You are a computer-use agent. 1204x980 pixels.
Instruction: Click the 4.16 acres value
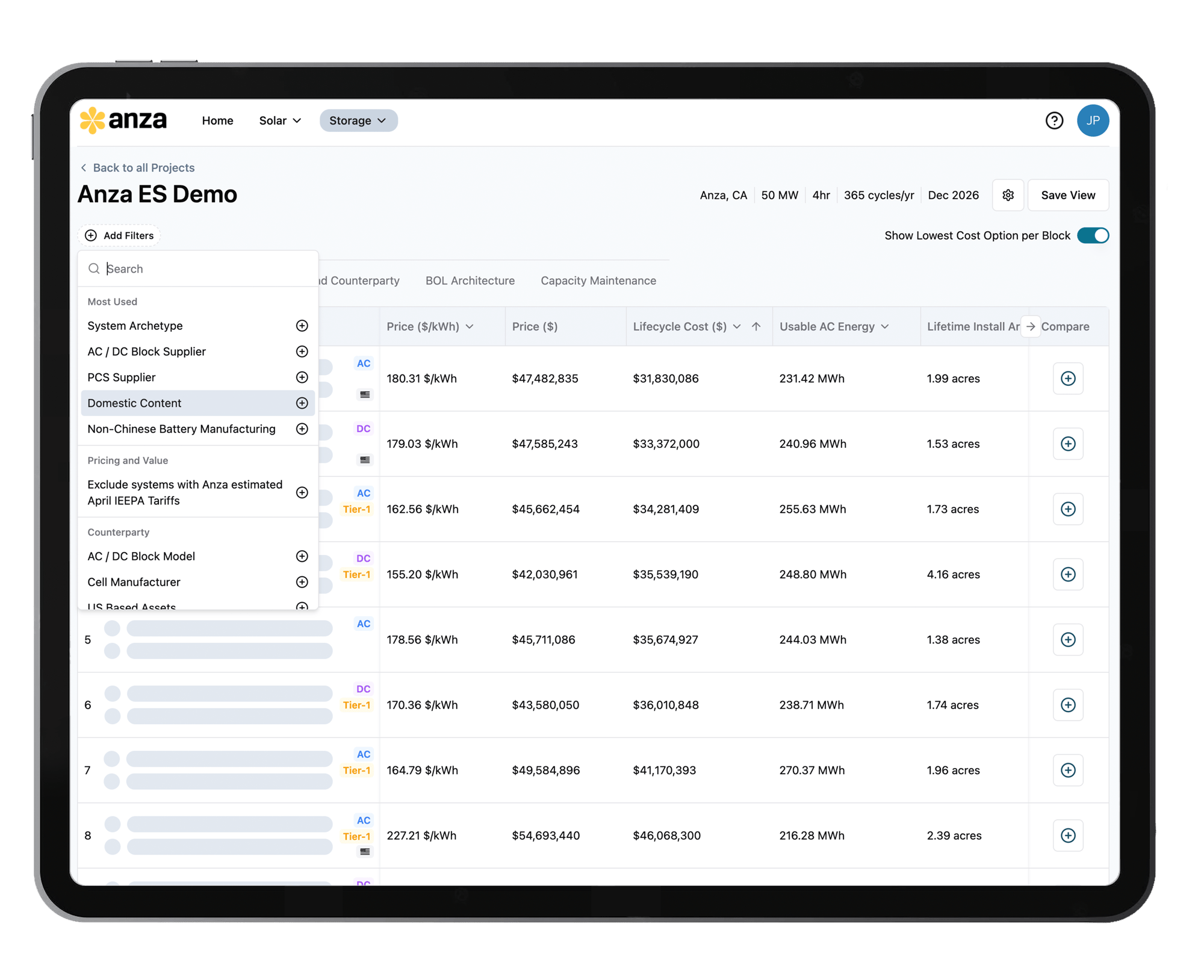954,574
